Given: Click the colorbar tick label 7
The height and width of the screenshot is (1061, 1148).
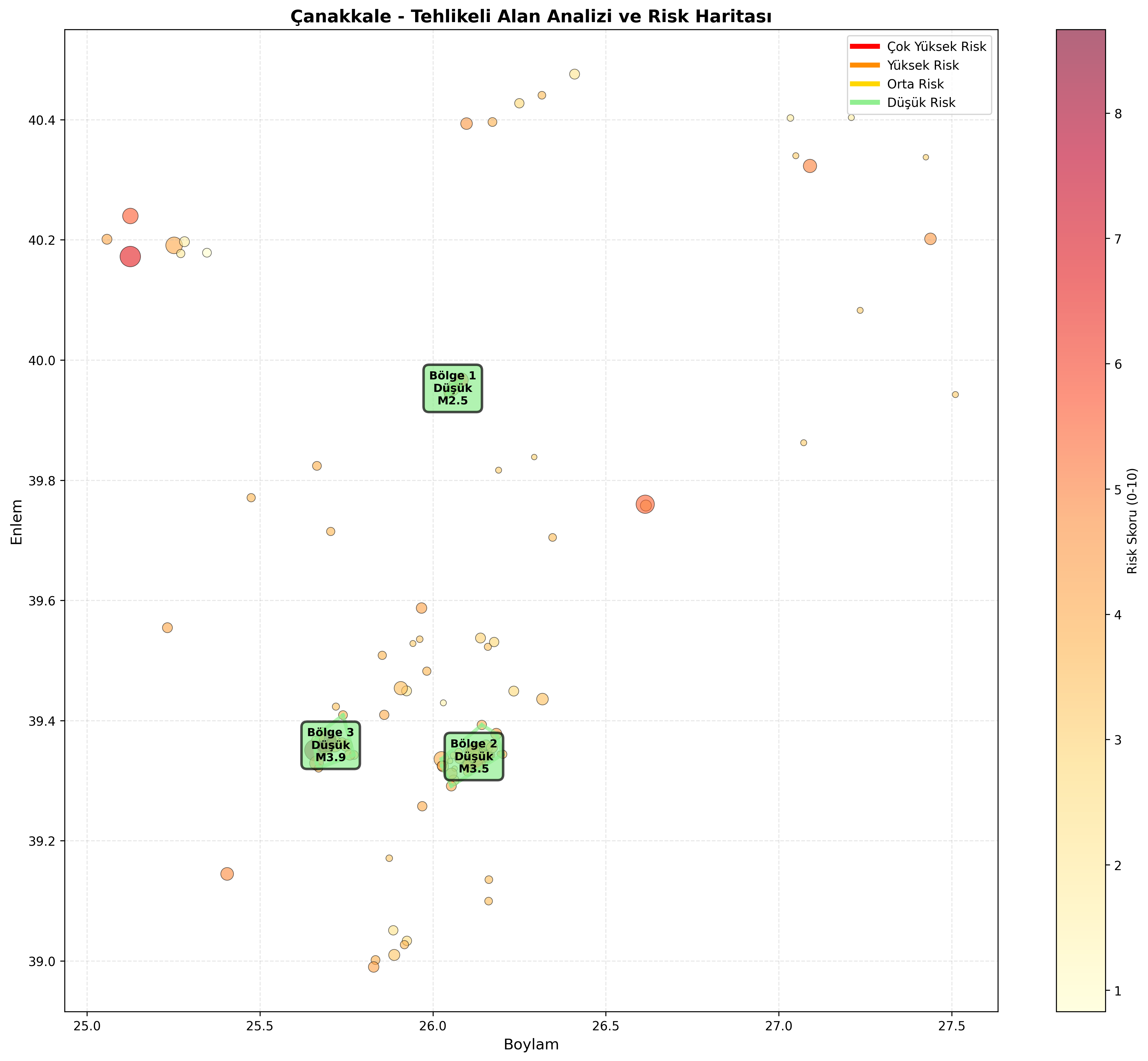Looking at the screenshot, I should pyautogui.click(x=1117, y=238).
